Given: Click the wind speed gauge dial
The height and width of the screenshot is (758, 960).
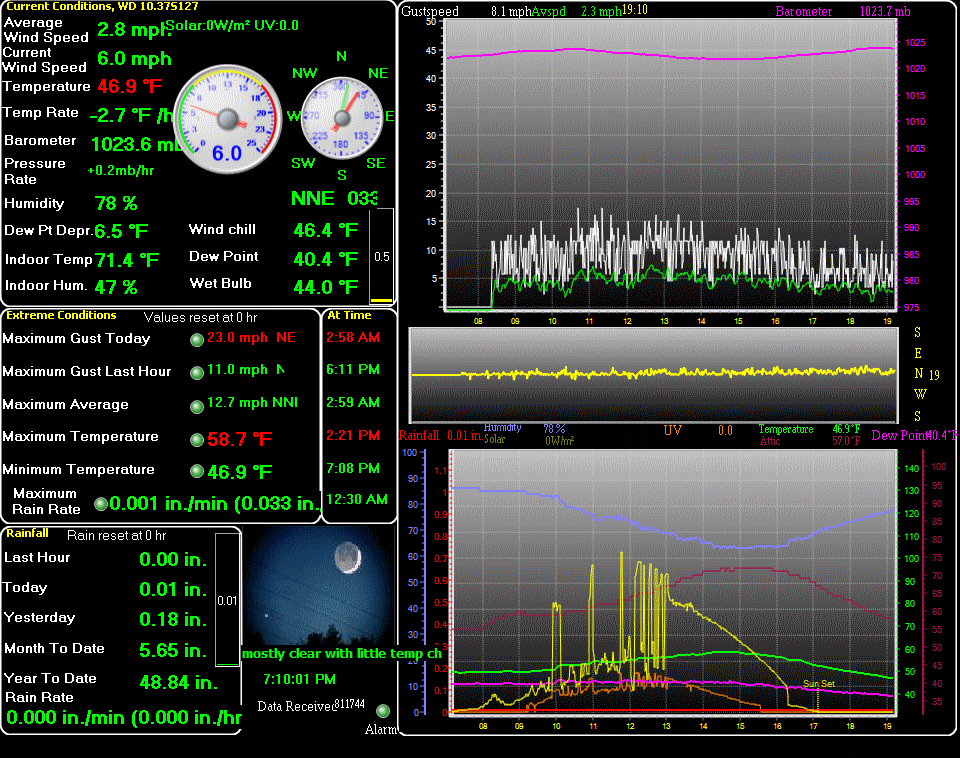Looking at the screenshot, I should (x=228, y=119).
